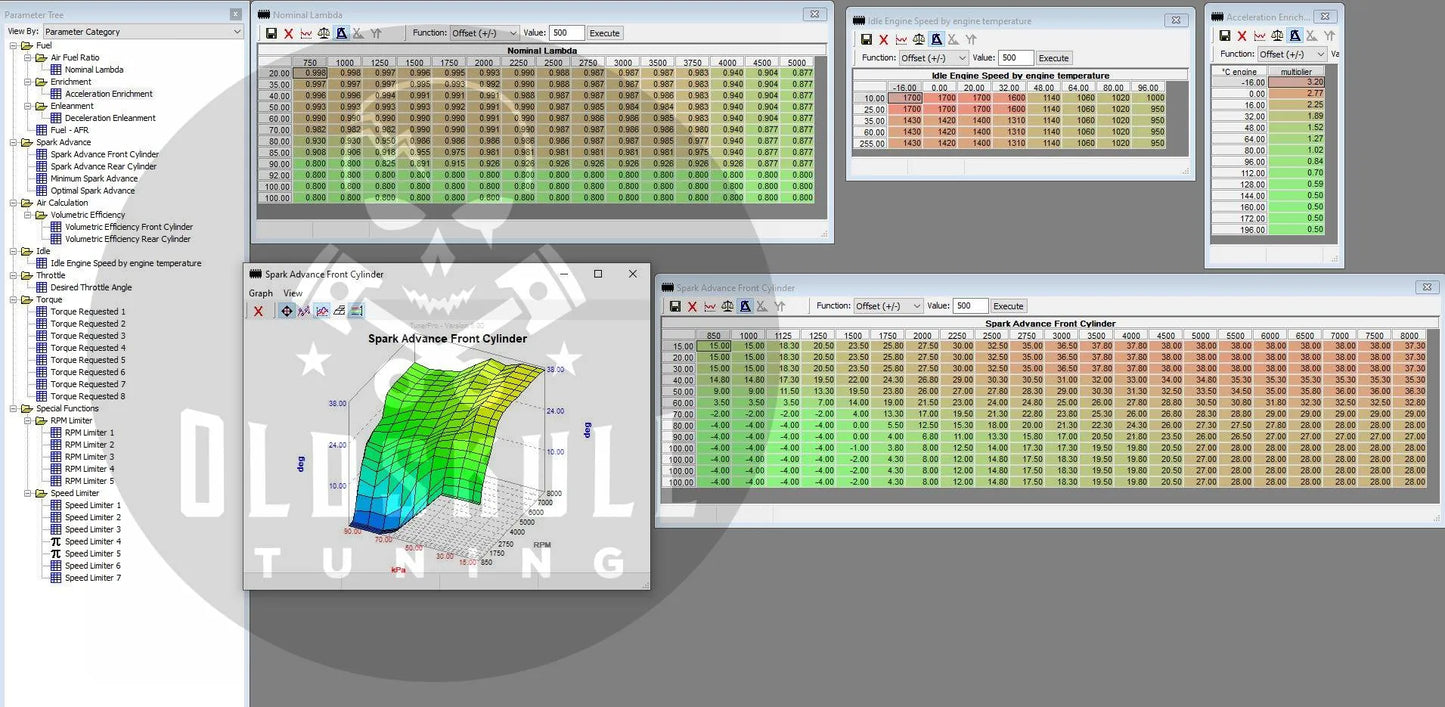This screenshot has width=1445, height=707.
Task: Open Function dropdown in Nominal Lambda window
Action: coord(484,33)
